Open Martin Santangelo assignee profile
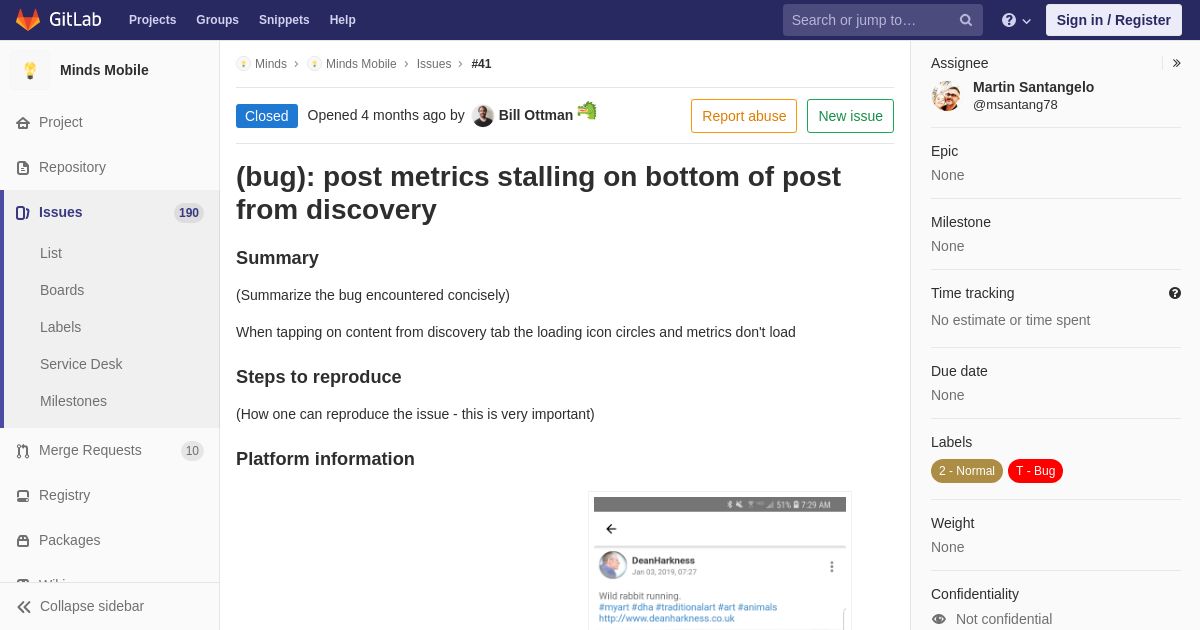Screen dimensions: 1200x630 point(1034,87)
